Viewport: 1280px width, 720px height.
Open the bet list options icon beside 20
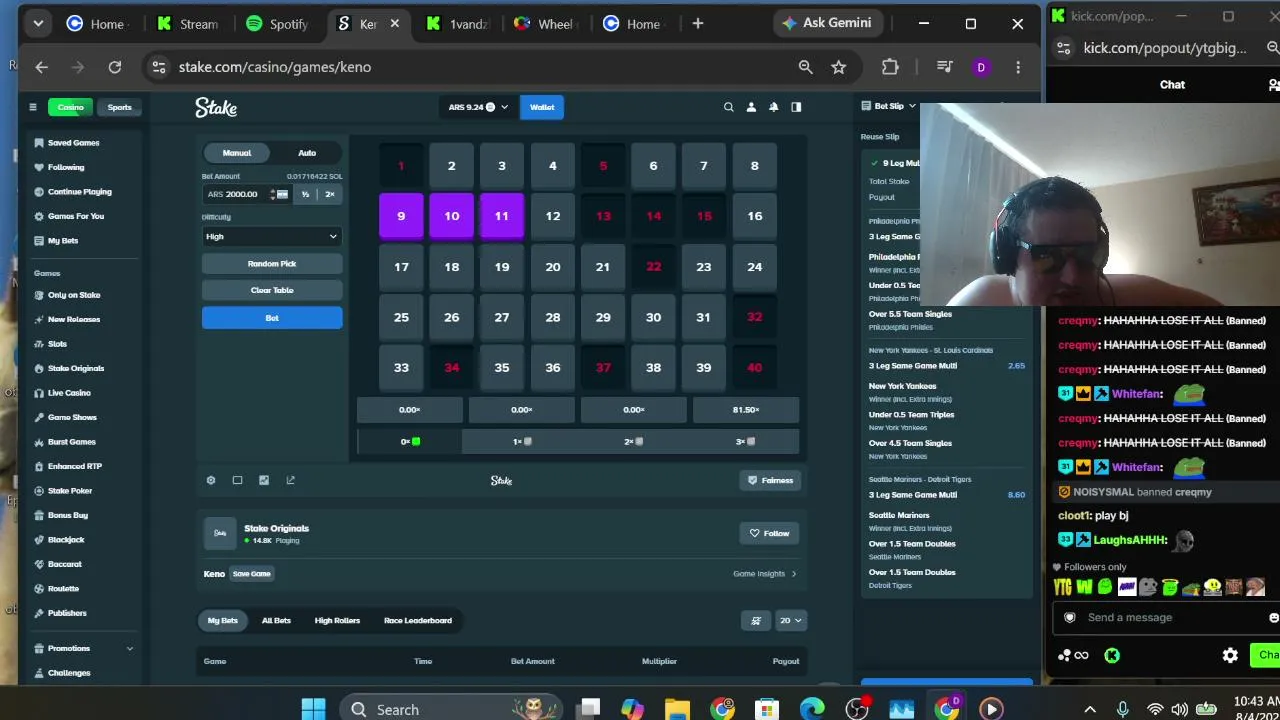point(756,620)
